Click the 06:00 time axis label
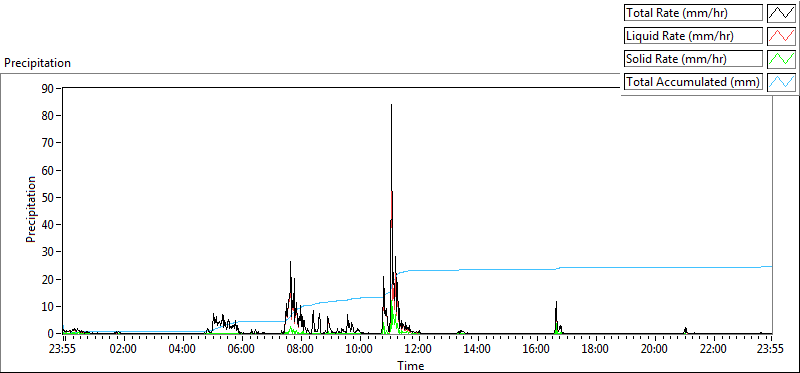 point(241,350)
